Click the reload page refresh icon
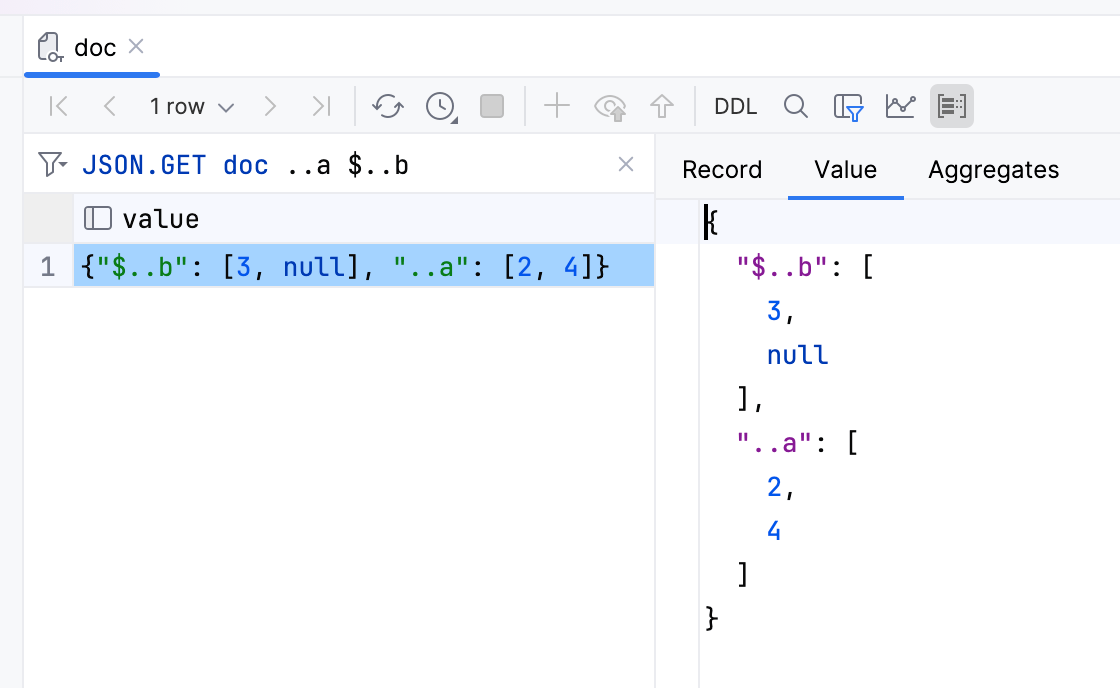The height and width of the screenshot is (688, 1120). pyautogui.click(x=388, y=106)
